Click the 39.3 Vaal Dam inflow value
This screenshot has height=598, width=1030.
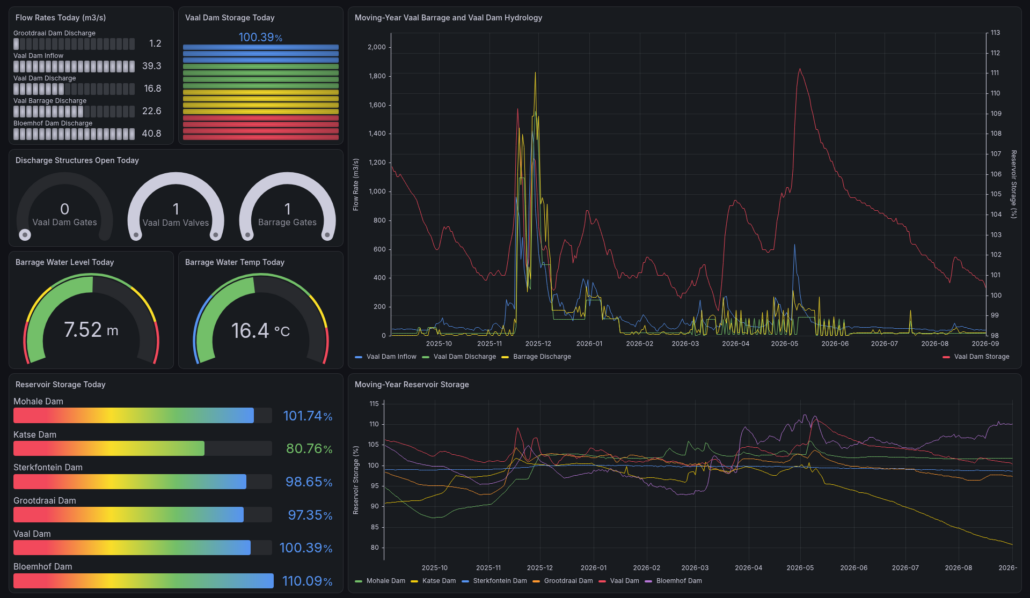coord(152,66)
